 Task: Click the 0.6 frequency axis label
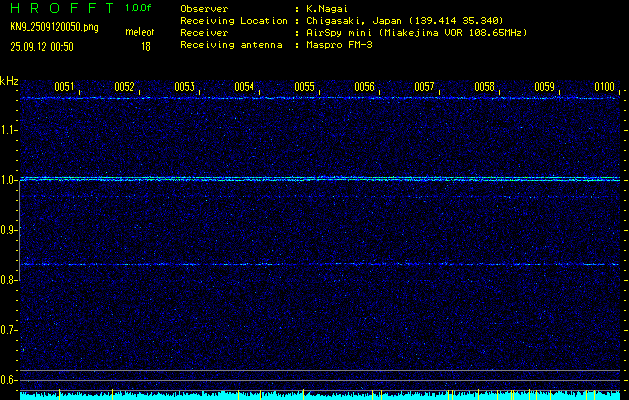[8, 380]
